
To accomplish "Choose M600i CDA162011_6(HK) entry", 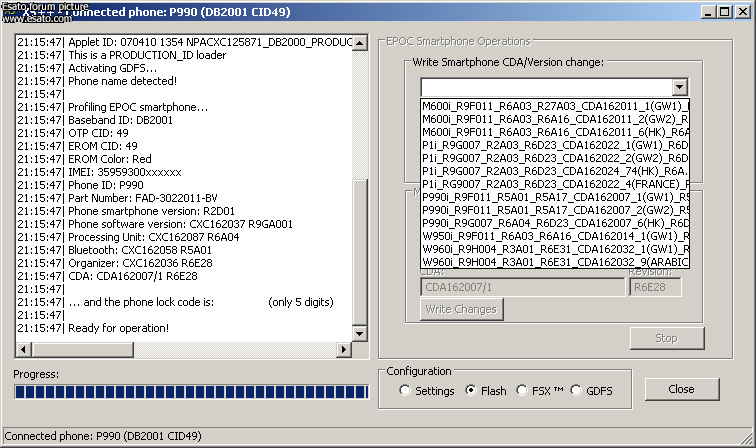I will coord(555,132).
